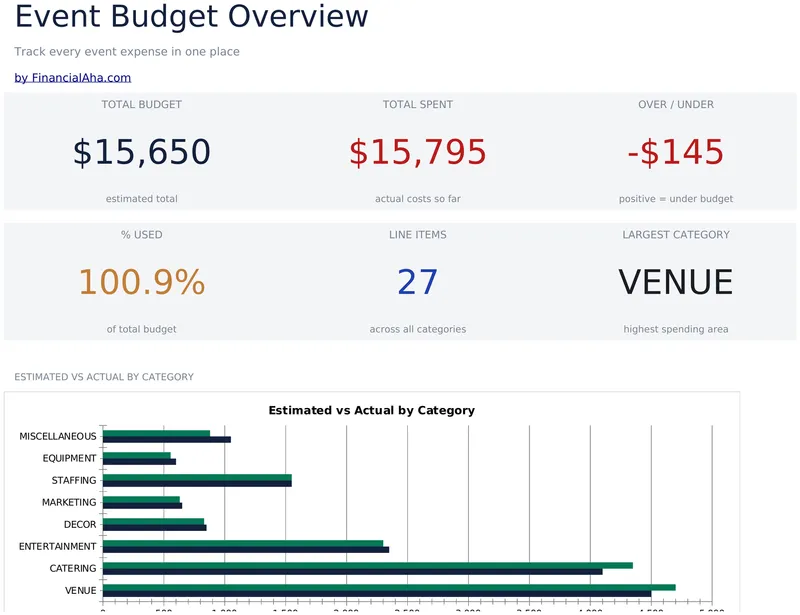Click the 100.9% used value
Viewport: 800px width, 615px height.
[142, 282]
